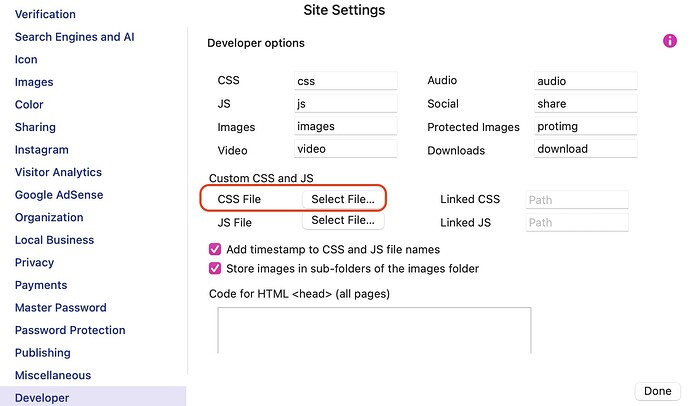Edit the Audio folder name field
Image resolution: width=690 pixels, height=406 pixels.
[586, 80]
